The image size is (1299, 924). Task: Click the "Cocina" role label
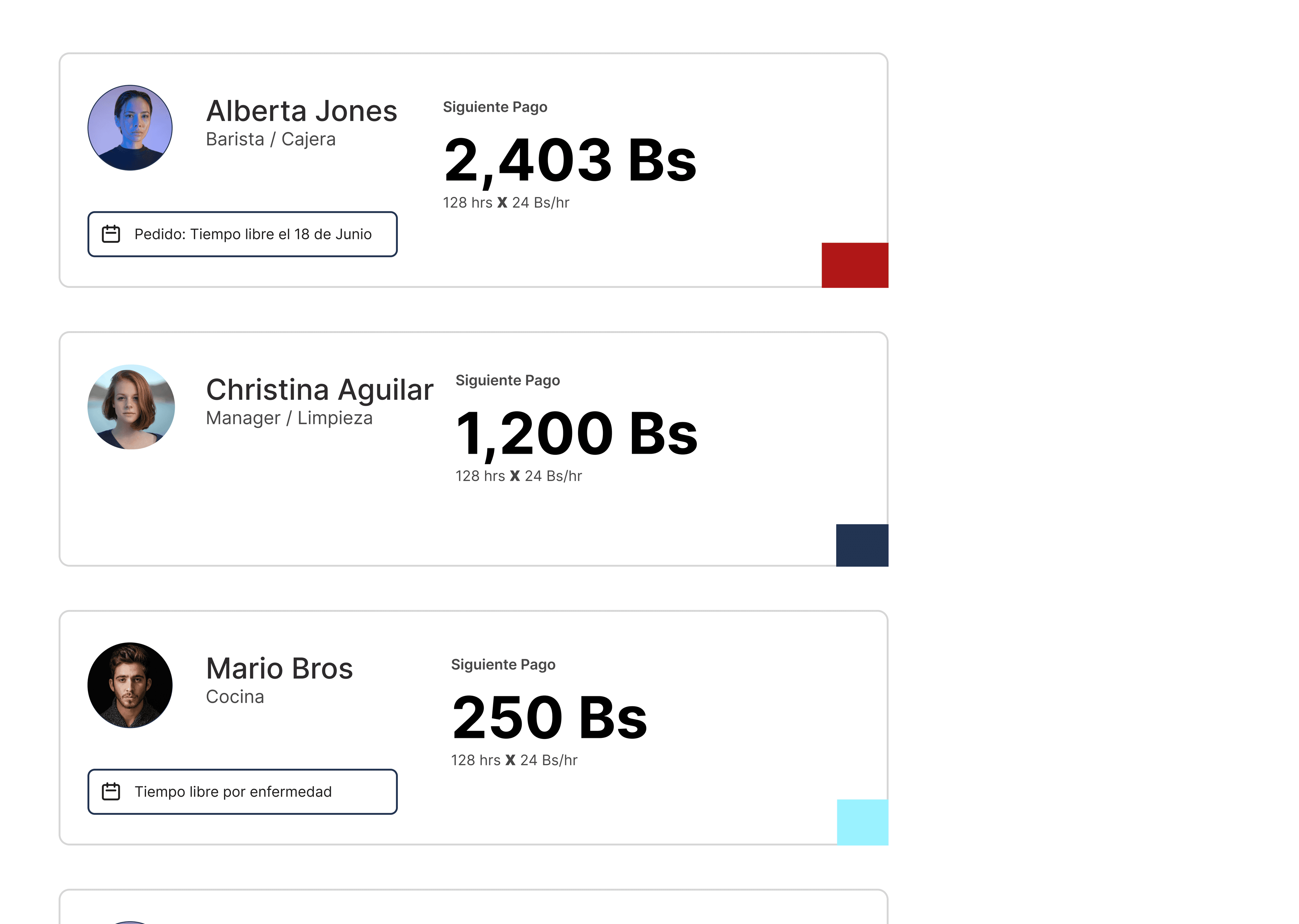pyautogui.click(x=235, y=697)
